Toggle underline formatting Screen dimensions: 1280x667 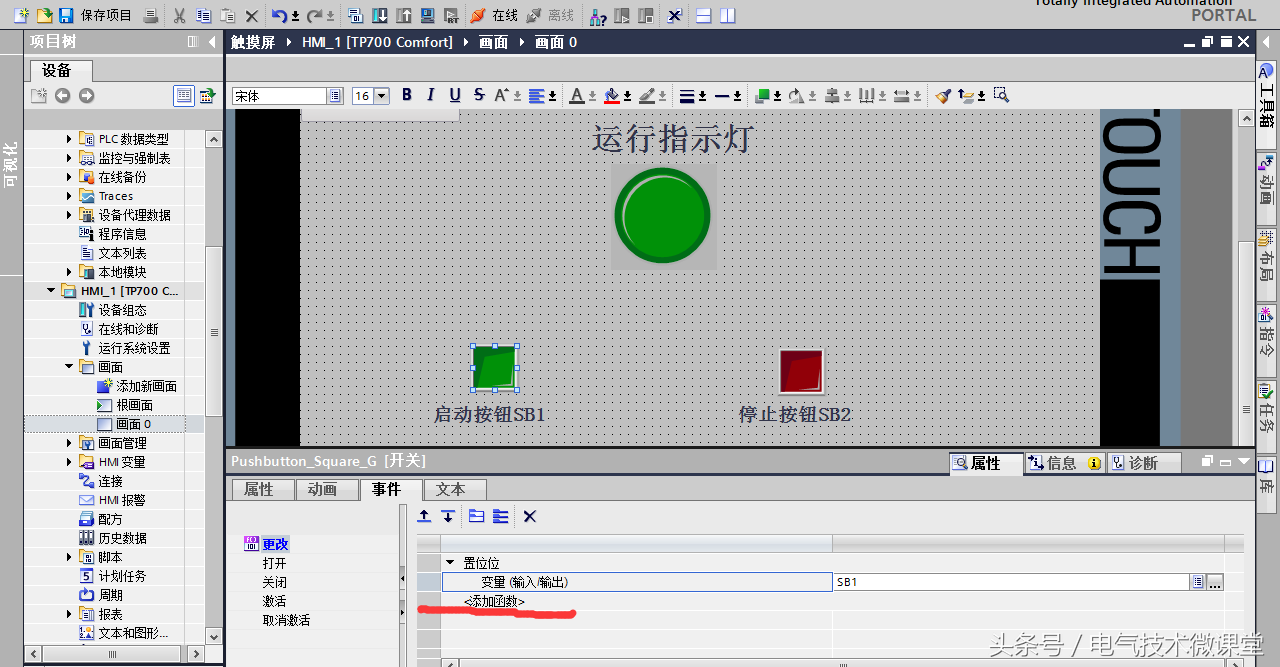(x=455, y=95)
